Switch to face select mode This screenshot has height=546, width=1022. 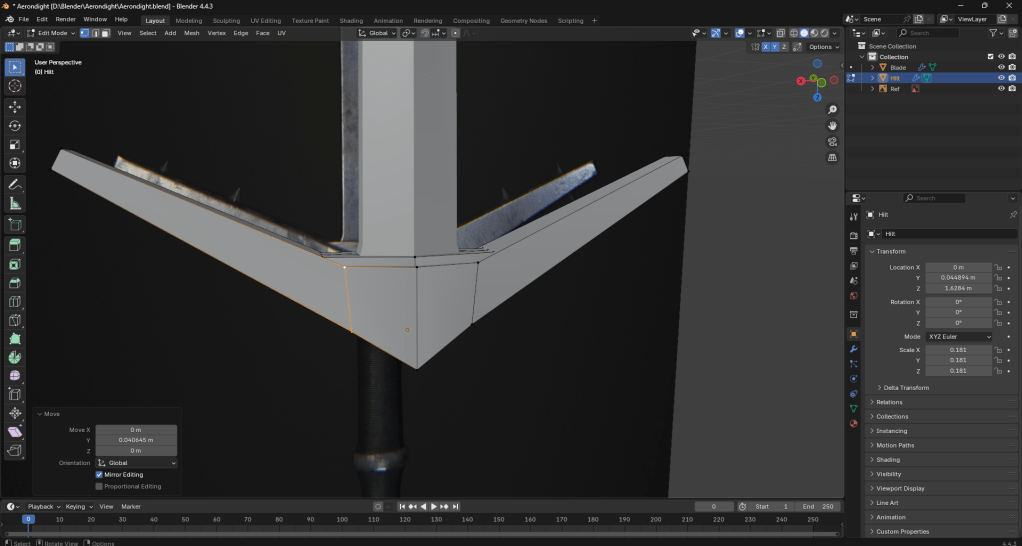tap(104, 33)
